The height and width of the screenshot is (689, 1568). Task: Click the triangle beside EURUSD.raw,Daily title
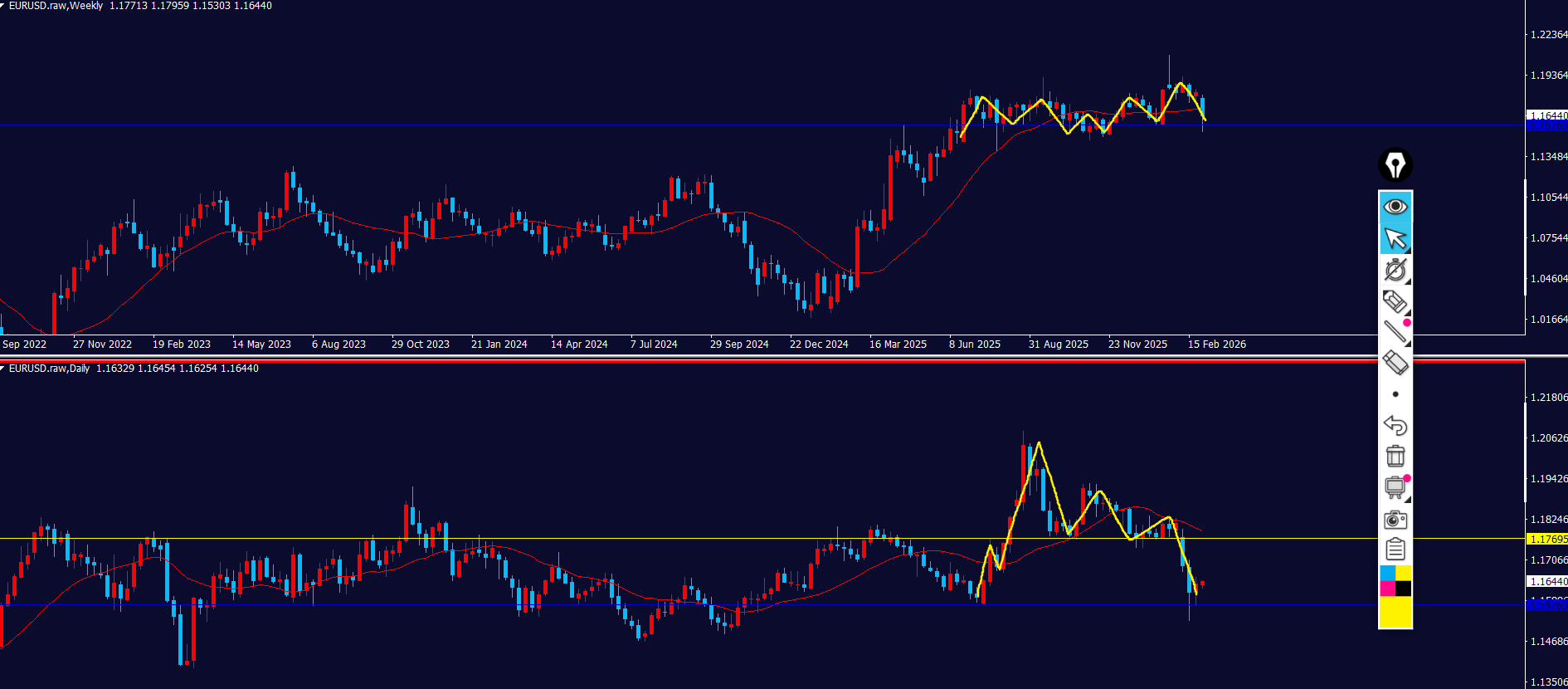(x=2, y=369)
